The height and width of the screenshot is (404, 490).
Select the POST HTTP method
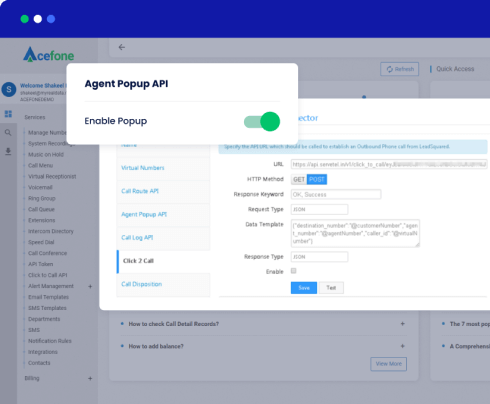pos(317,179)
